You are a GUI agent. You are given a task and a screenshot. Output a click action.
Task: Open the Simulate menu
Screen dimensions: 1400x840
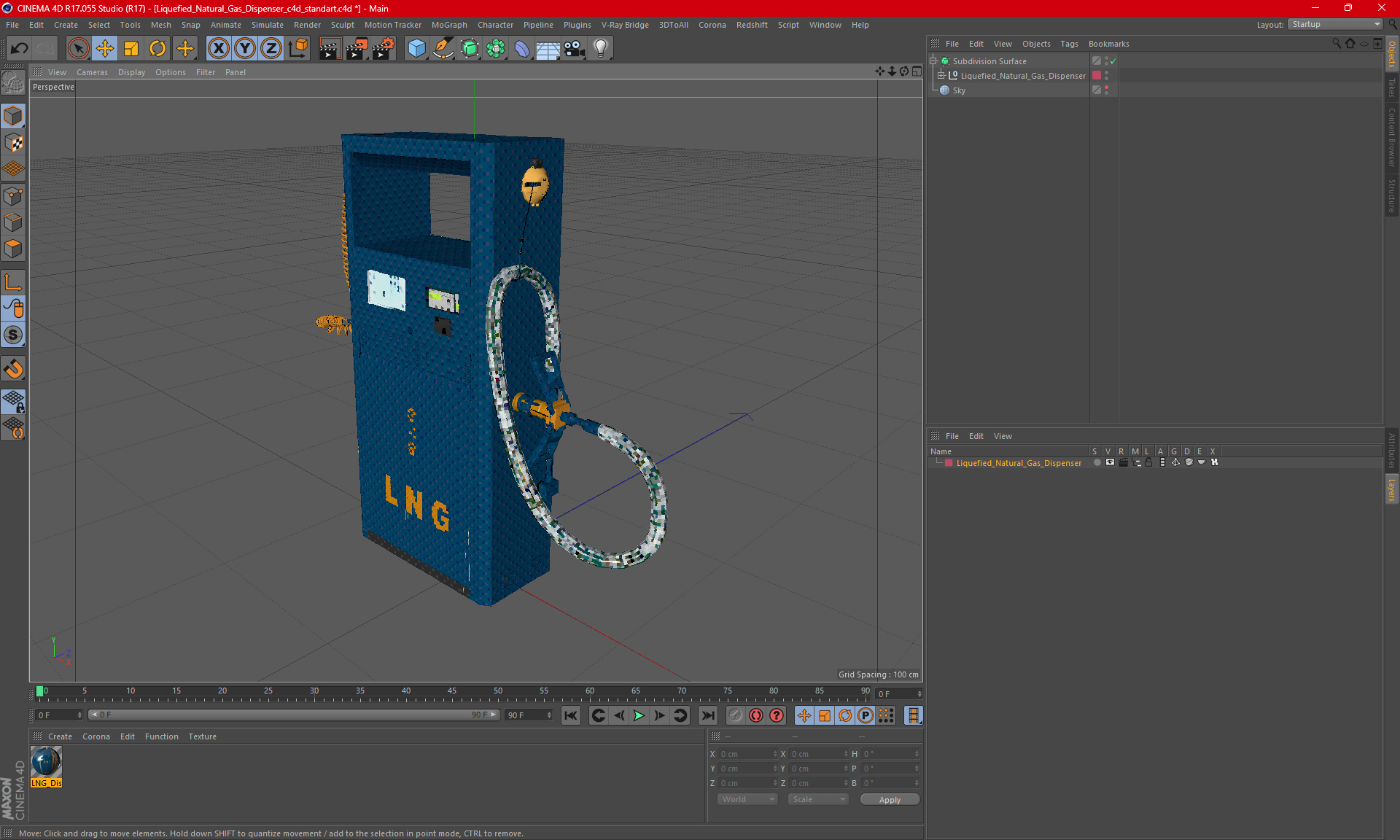[267, 25]
